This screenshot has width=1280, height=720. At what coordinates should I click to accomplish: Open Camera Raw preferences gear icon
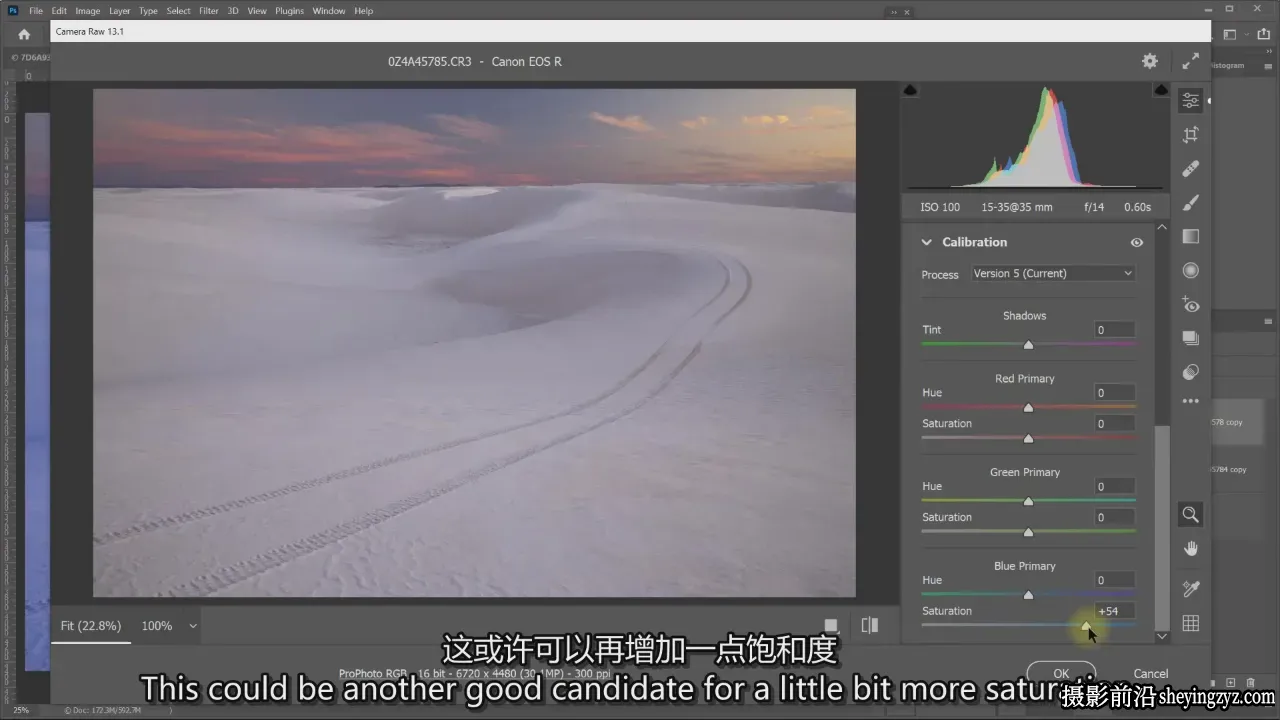pos(1150,61)
